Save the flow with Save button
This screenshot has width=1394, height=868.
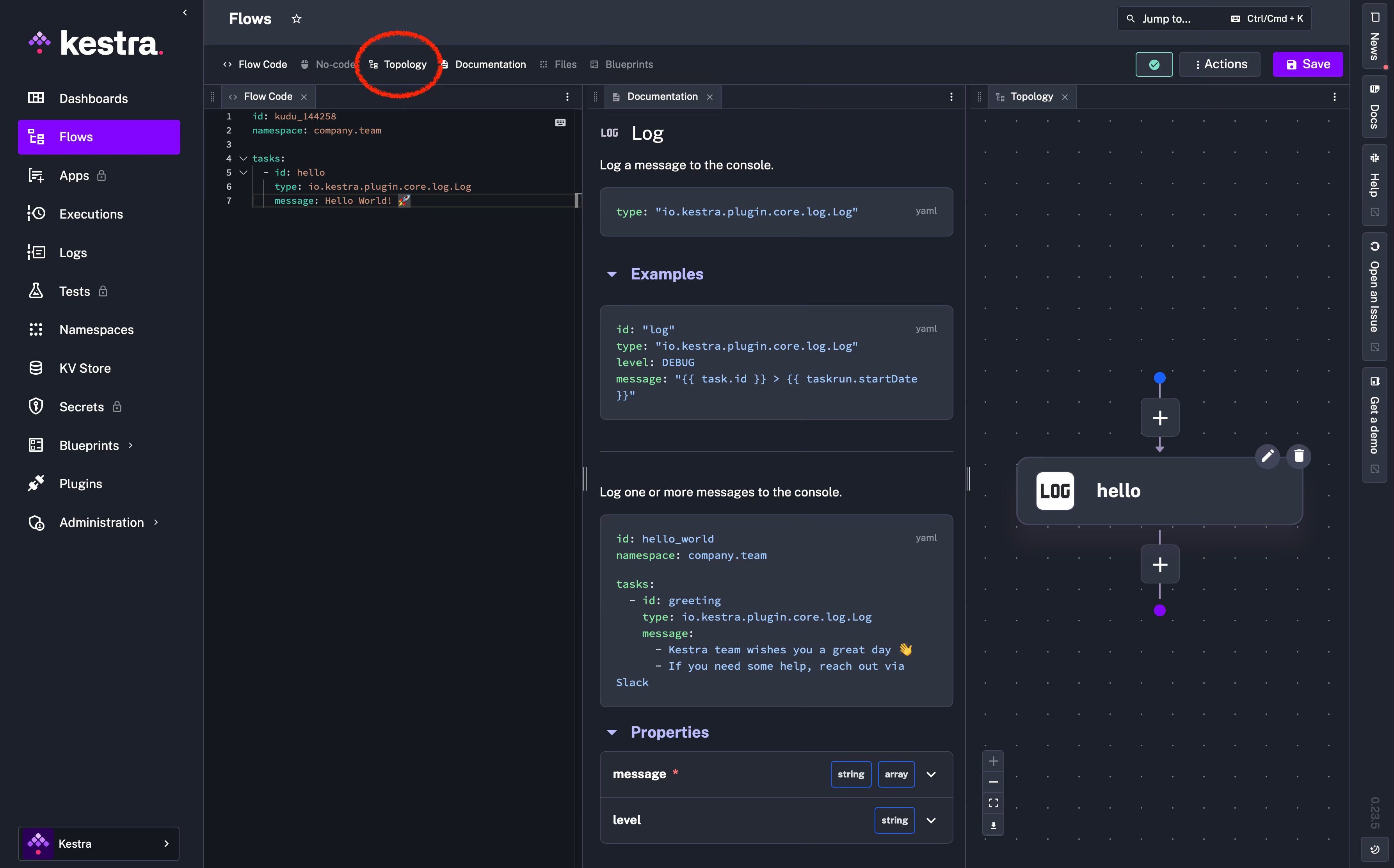click(1307, 64)
